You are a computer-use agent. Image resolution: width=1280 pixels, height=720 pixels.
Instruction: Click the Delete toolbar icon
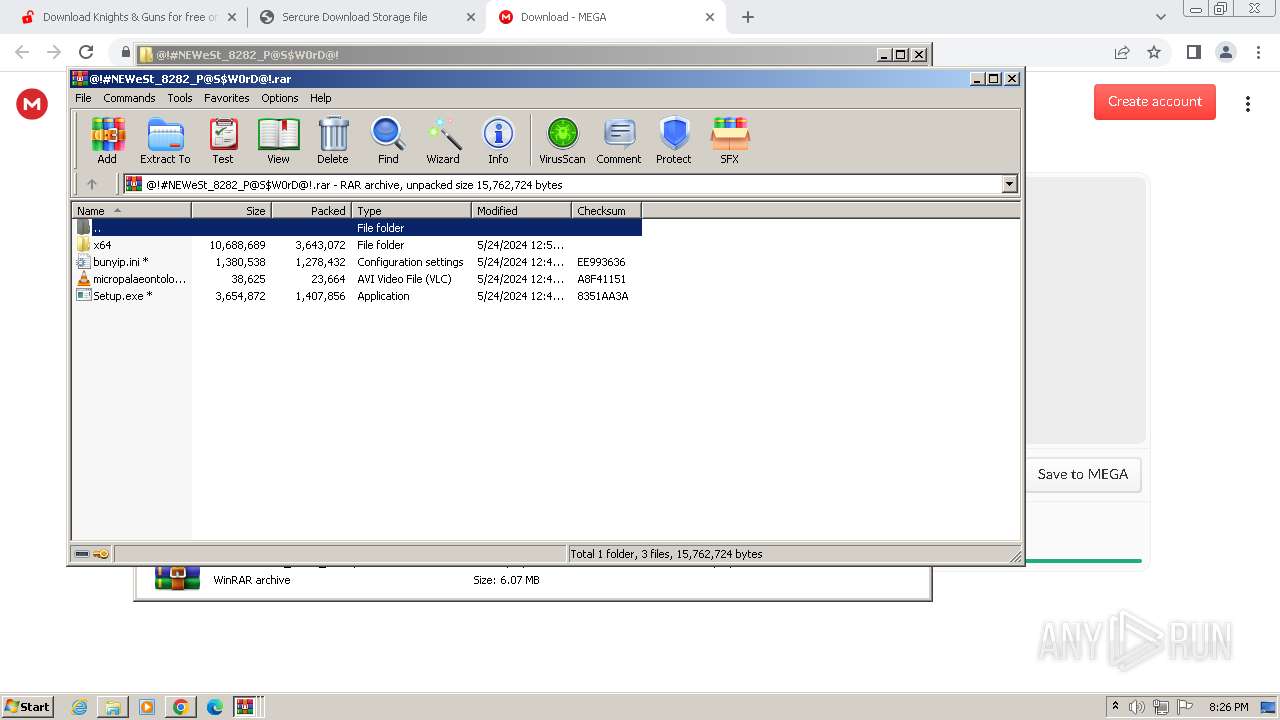click(x=333, y=140)
